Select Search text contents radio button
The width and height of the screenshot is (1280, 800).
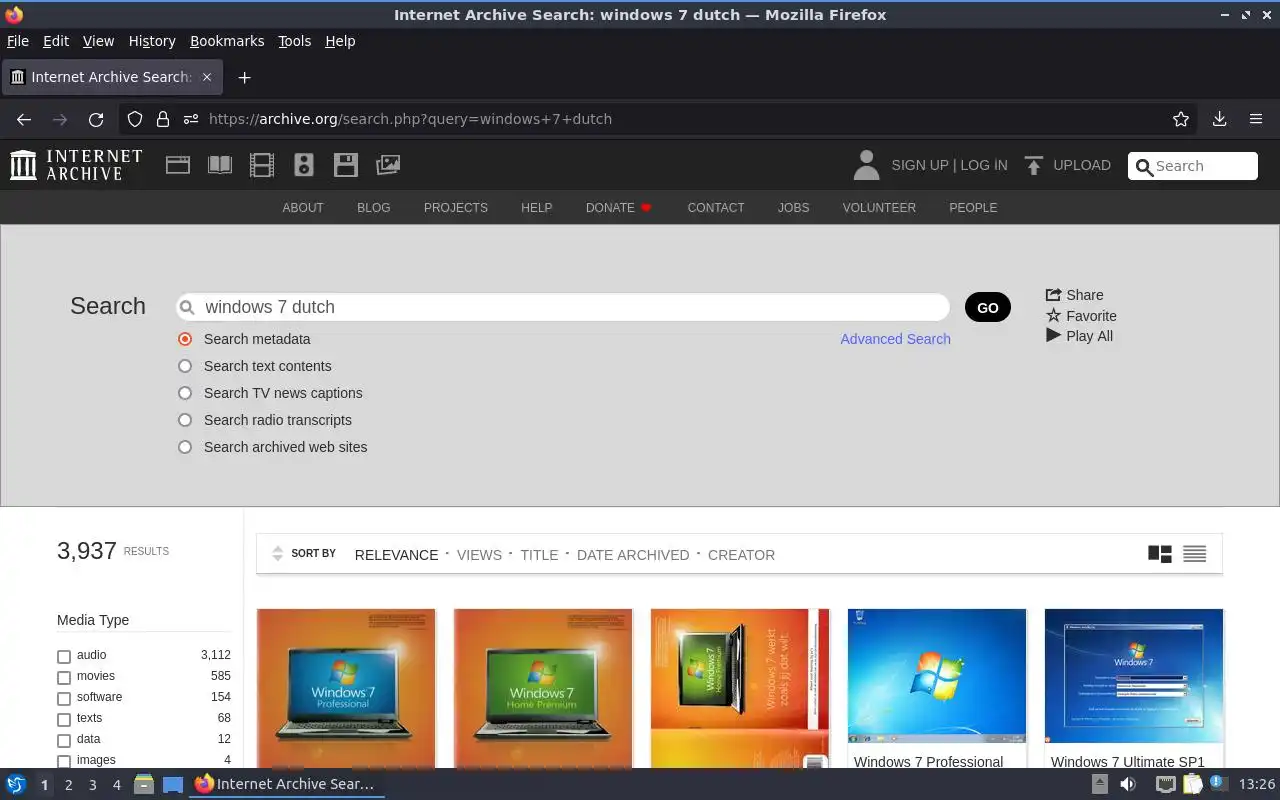coord(185,366)
